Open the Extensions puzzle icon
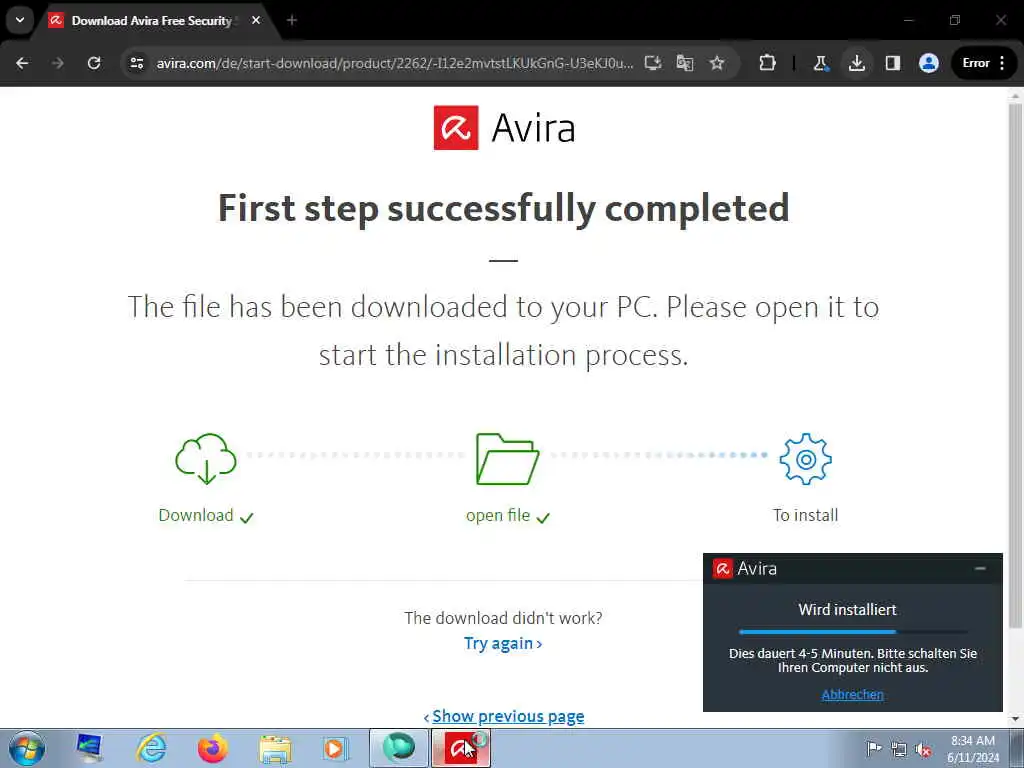Screen dimensions: 1024x768 (767, 63)
